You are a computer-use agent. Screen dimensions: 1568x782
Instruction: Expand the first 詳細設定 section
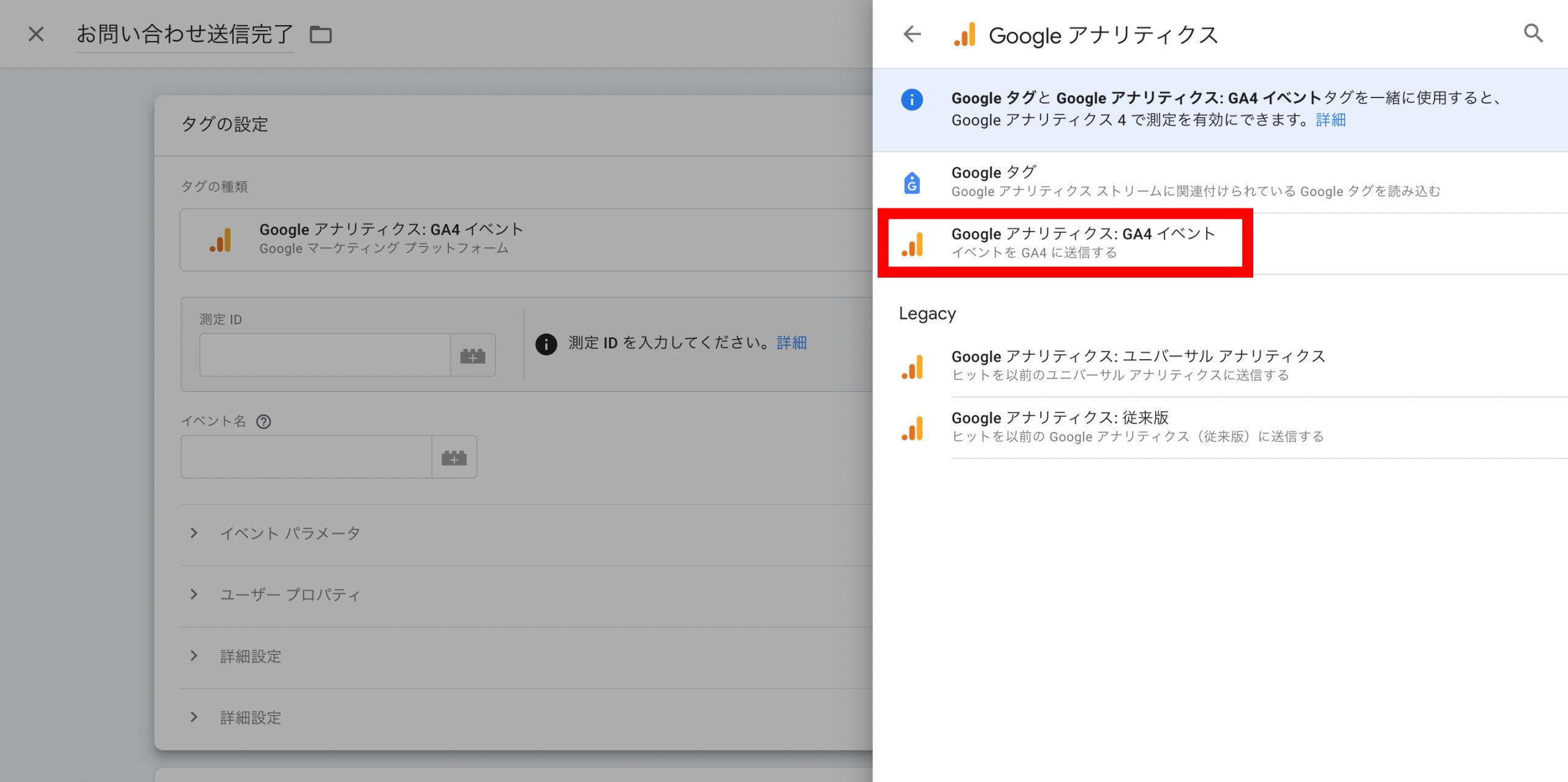point(527,656)
